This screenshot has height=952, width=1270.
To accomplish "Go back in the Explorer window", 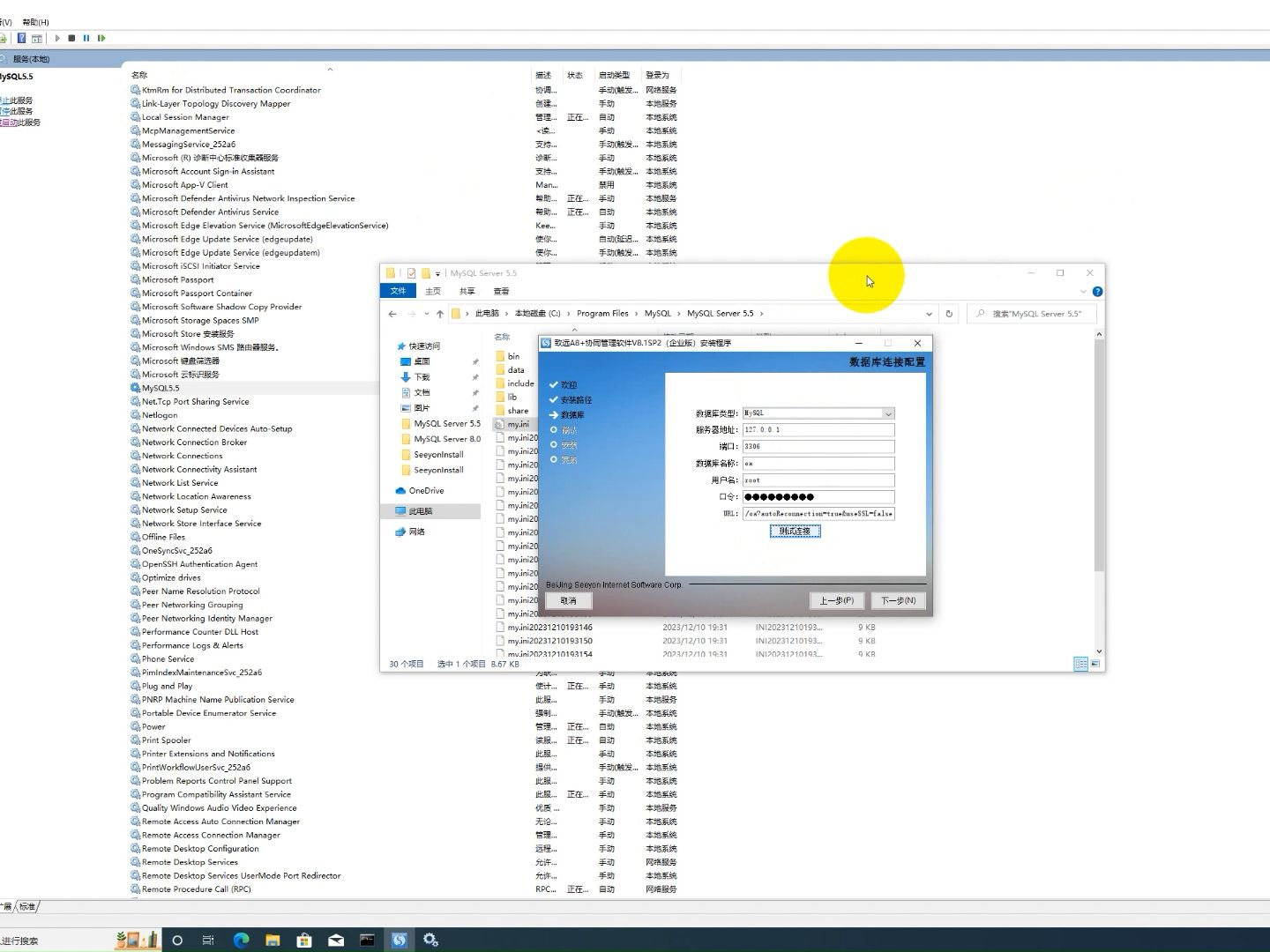I will pyautogui.click(x=392, y=314).
